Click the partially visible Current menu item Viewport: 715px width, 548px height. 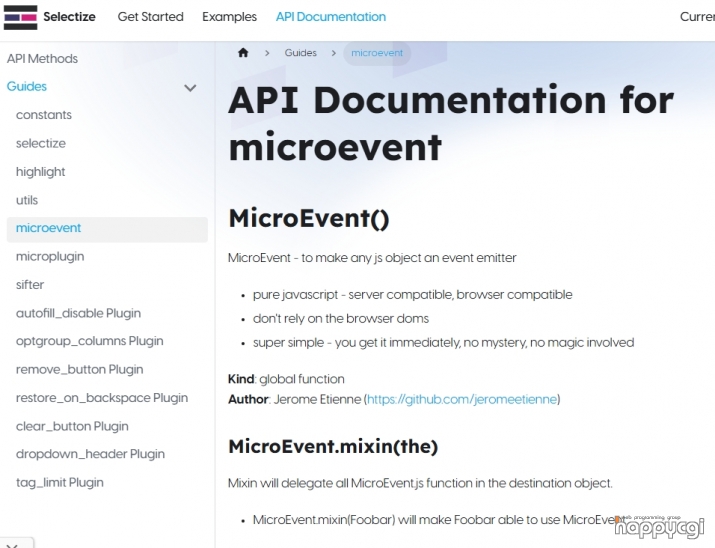point(697,17)
